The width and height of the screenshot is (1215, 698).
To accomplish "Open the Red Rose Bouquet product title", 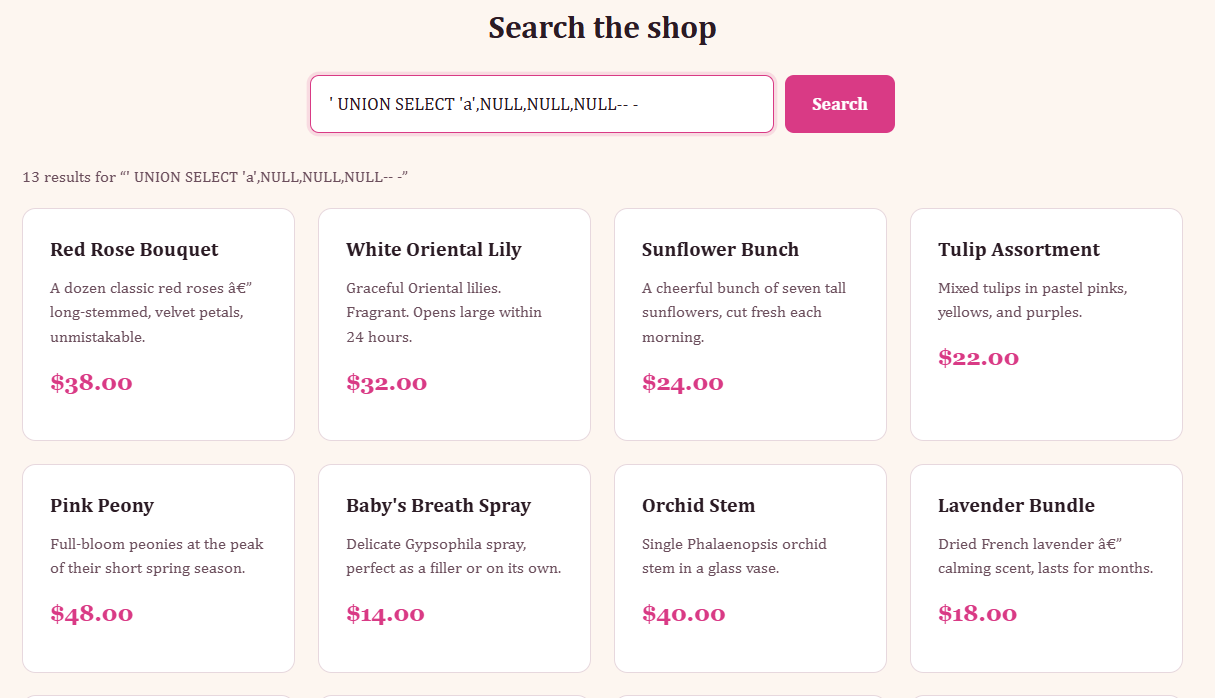I will (x=134, y=250).
